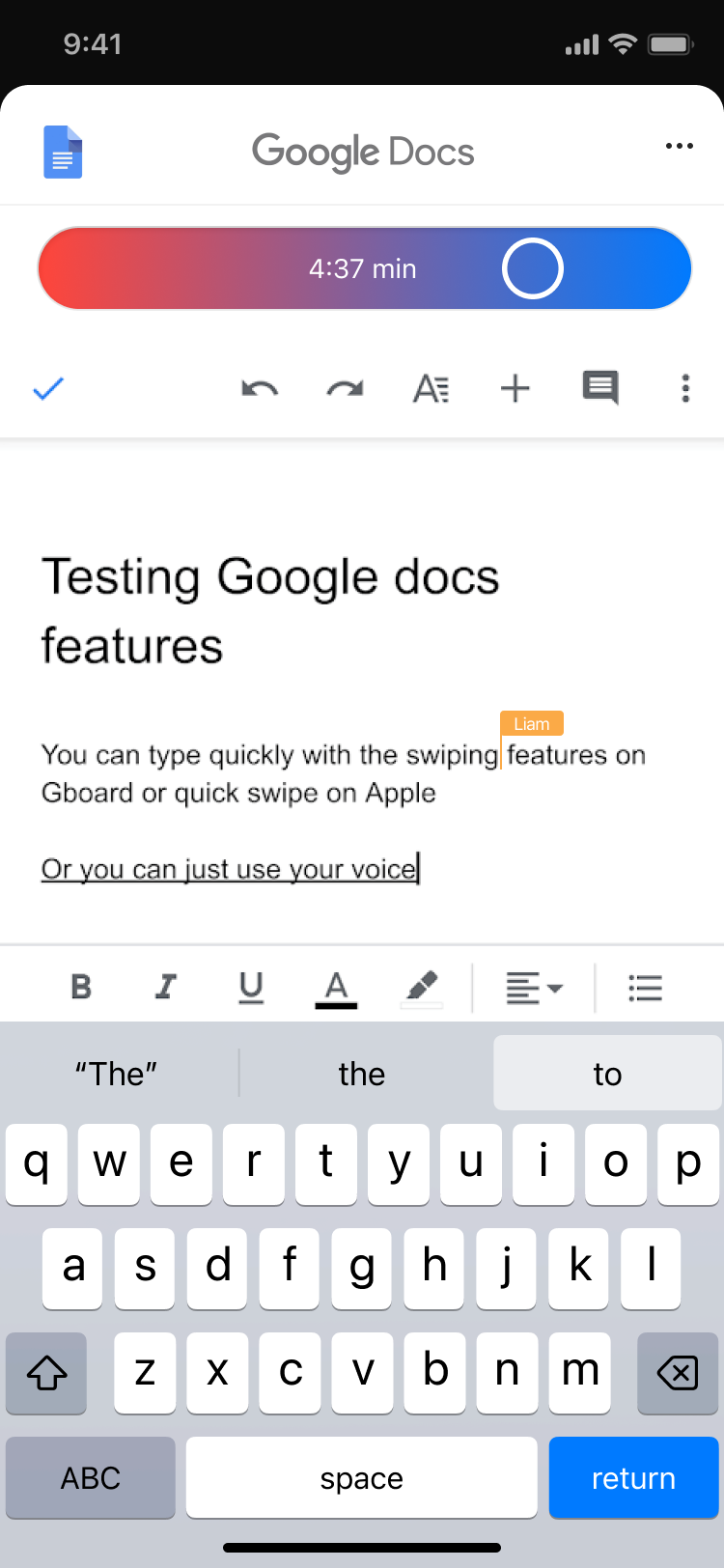Redo the last undone edit
This screenshot has height=1568, width=724.
click(x=345, y=389)
